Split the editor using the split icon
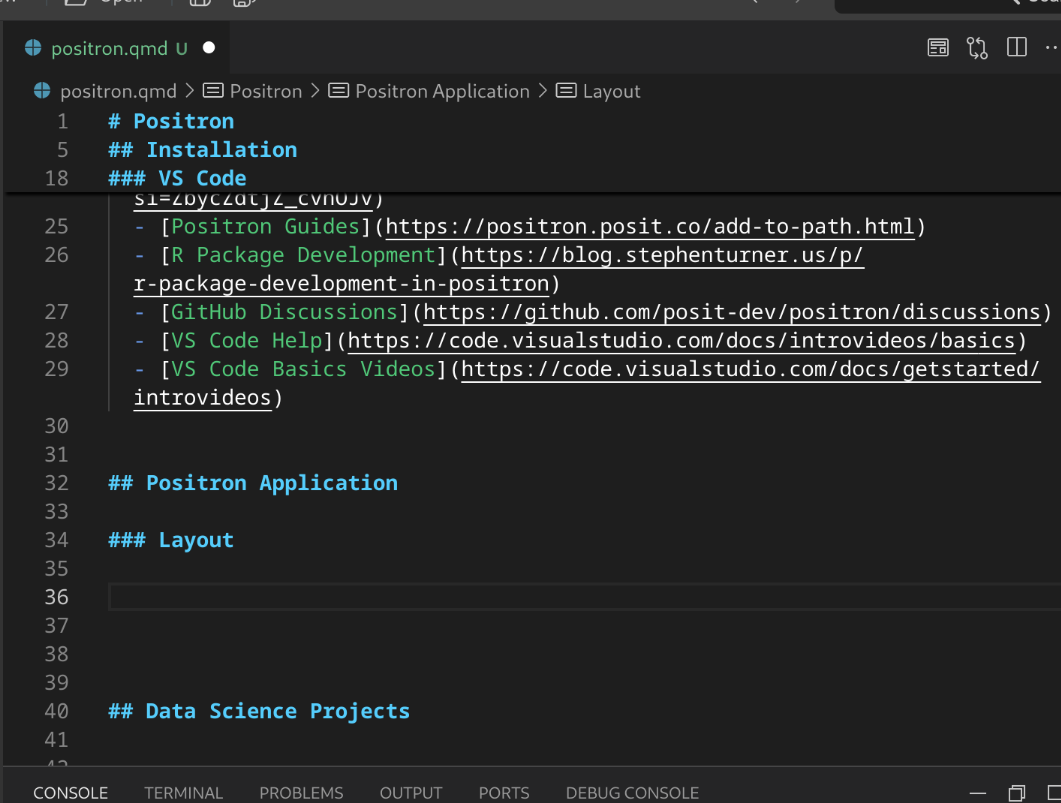This screenshot has width=1061, height=803. 1016,47
